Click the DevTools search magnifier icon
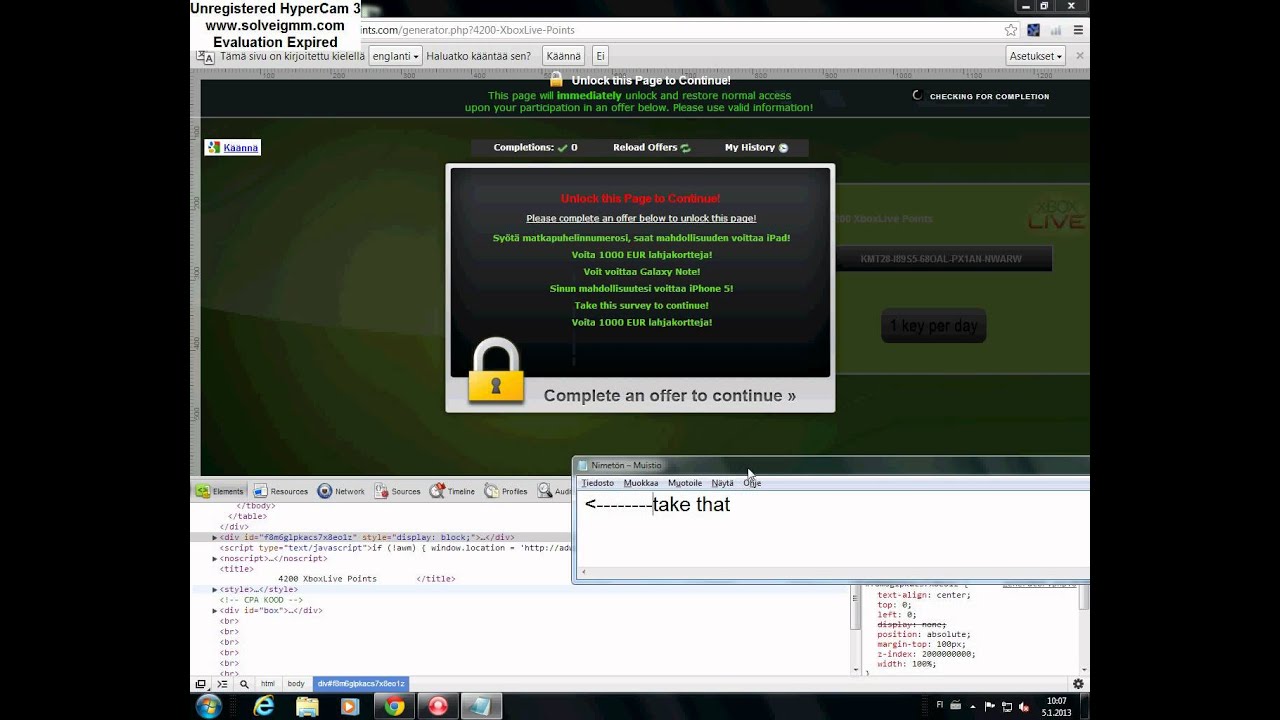Viewport: 1280px width, 720px height. tap(244, 684)
